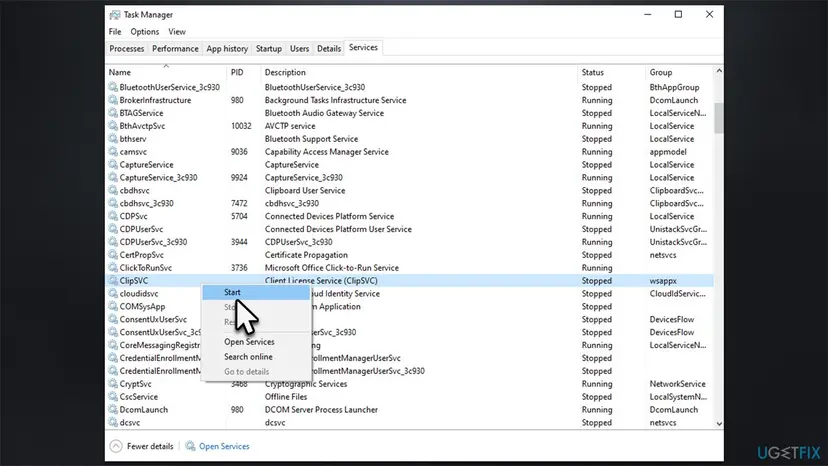Switch to the Processes tab
This screenshot has height=466, width=828.
pyautogui.click(x=127, y=49)
